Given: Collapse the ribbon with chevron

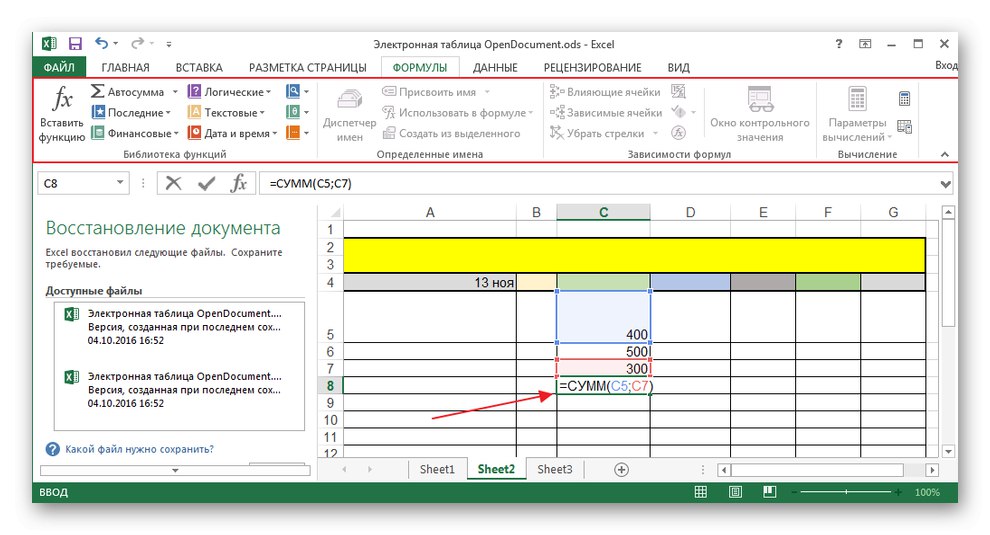Looking at the screenshot, I should pos(945,154).
